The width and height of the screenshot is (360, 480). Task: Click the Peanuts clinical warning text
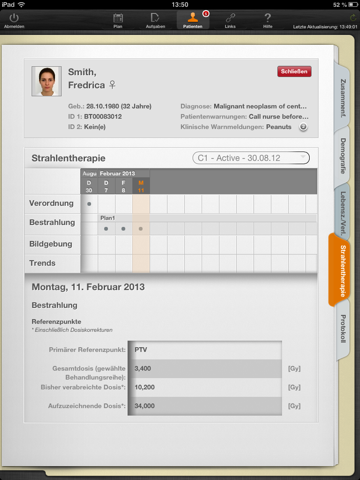point(279,127)
